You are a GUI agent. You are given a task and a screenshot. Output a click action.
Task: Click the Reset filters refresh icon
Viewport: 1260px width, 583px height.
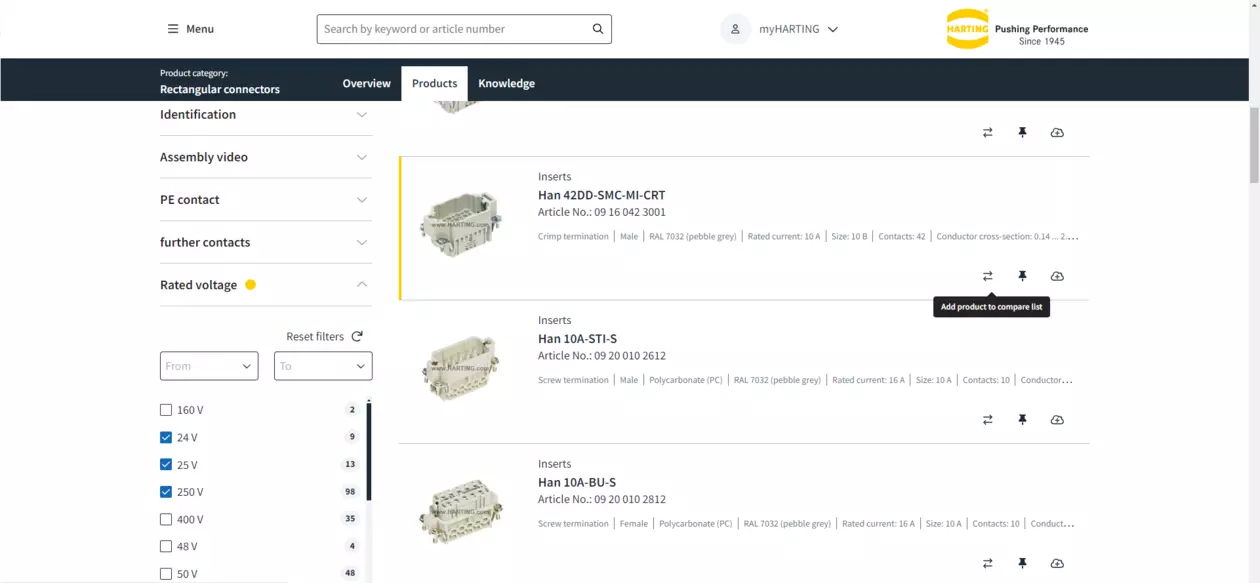[x=357, y=337]
